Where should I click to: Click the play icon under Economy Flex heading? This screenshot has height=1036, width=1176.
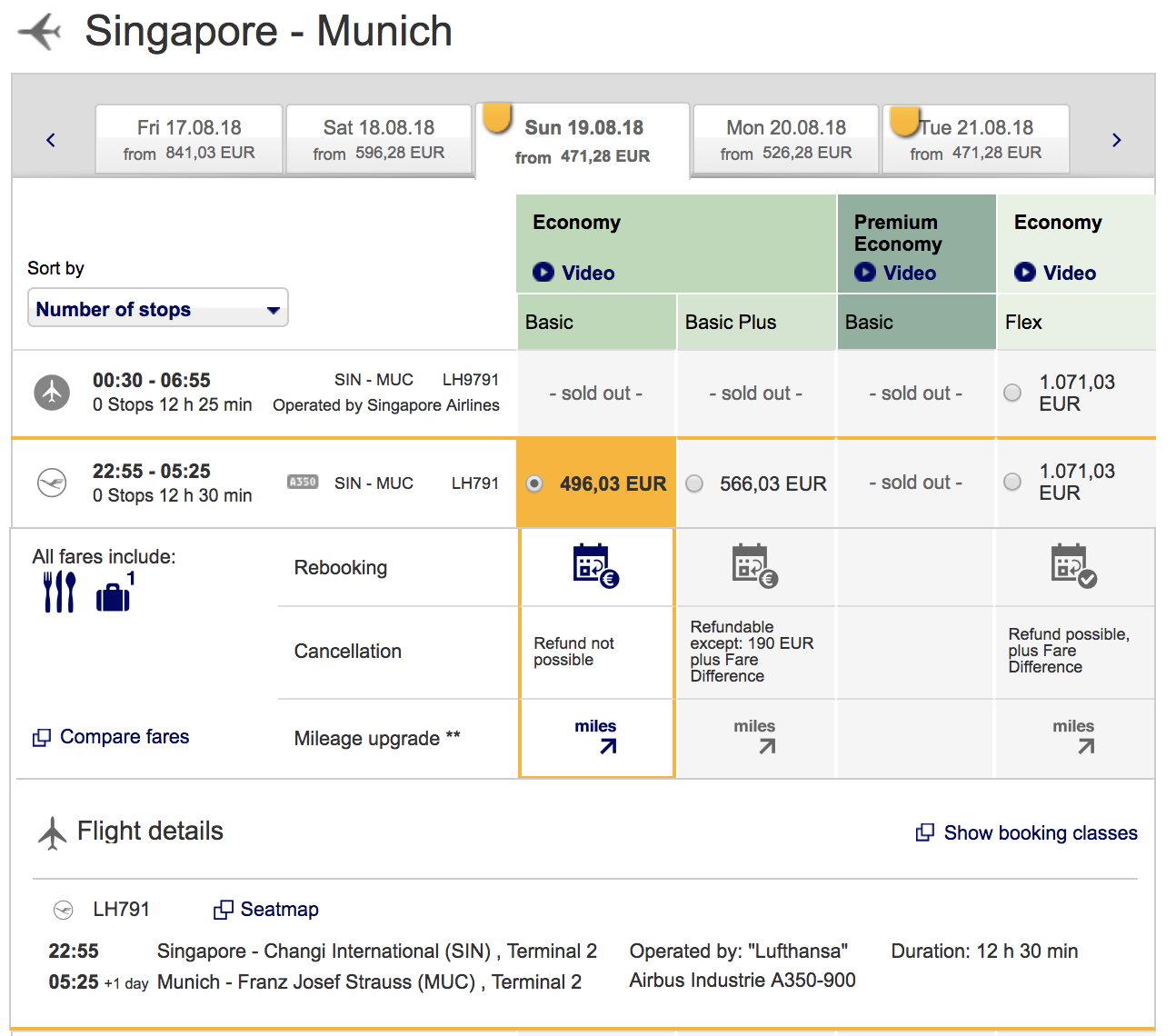coord(1025,272)
